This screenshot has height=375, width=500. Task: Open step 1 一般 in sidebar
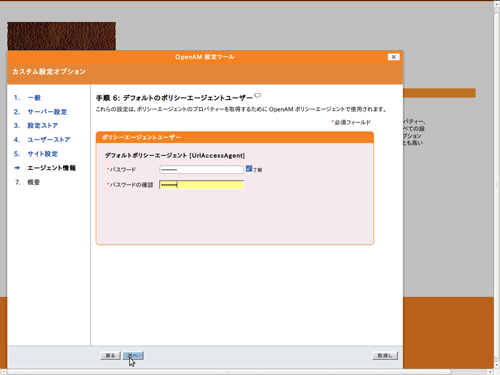coord(34,98)
